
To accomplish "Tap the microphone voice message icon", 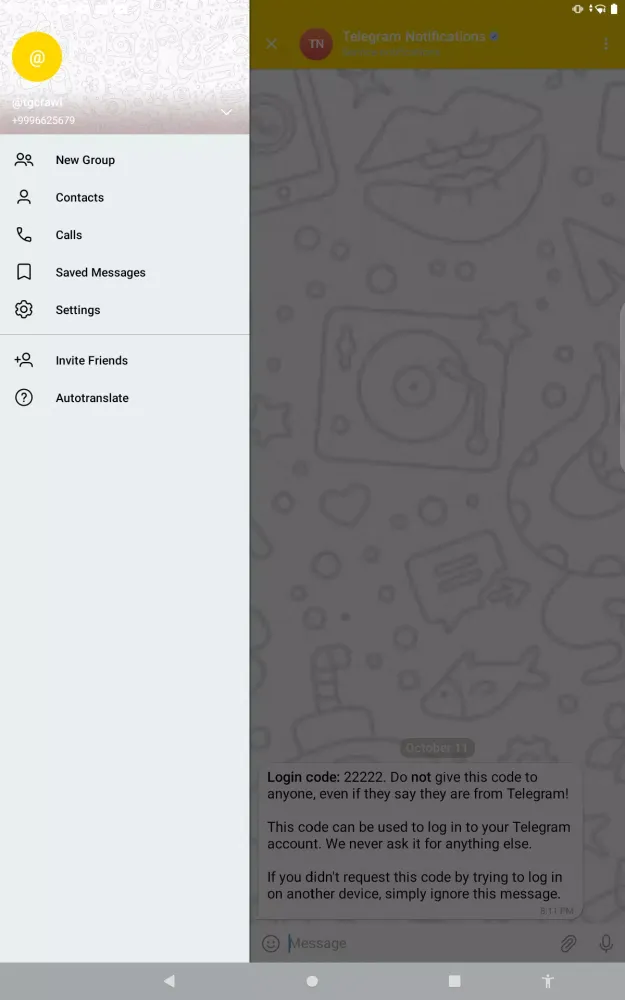I will (x=605, y=943).
